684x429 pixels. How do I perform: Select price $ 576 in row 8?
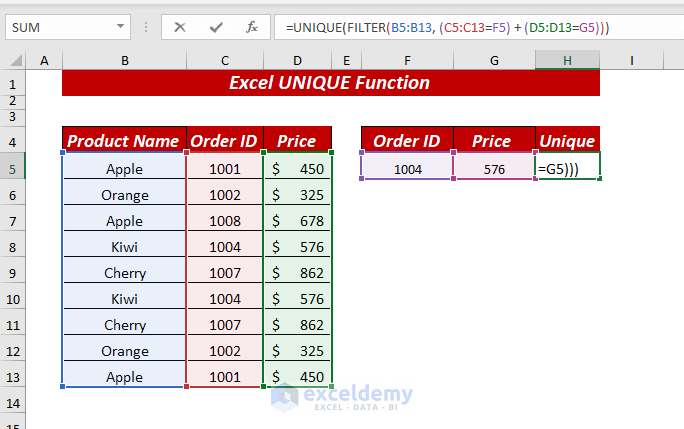pyautogui.click(x=298, y=244)
